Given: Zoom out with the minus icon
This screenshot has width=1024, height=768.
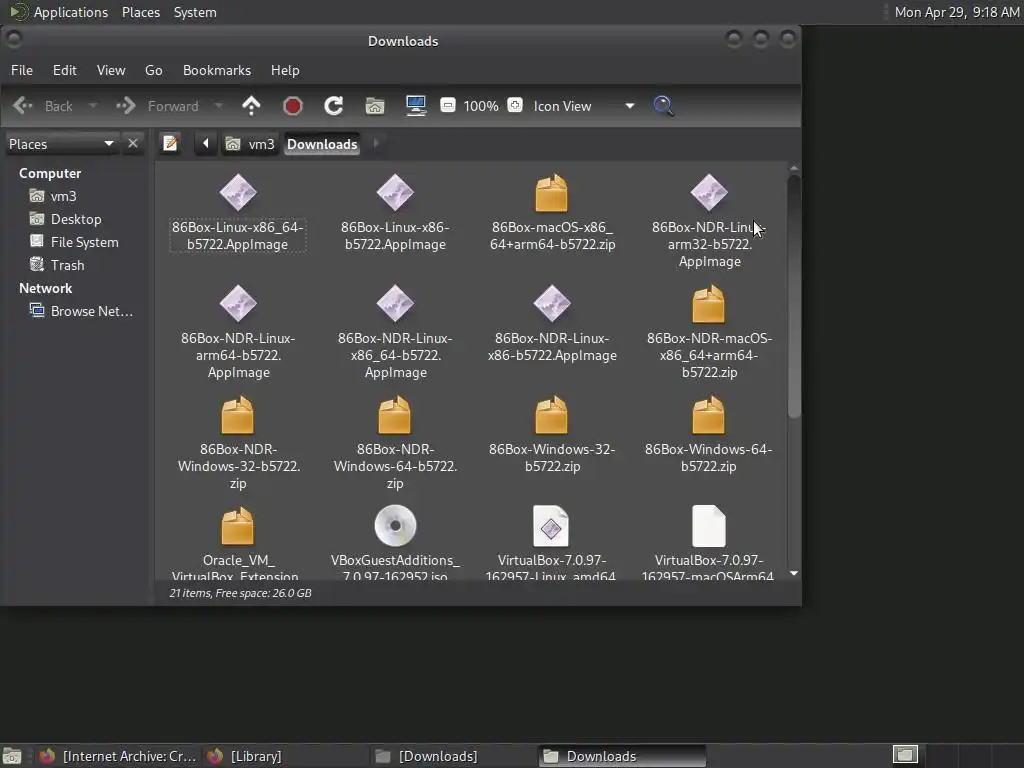Looking at the screenshot, I should pos(448,105).
